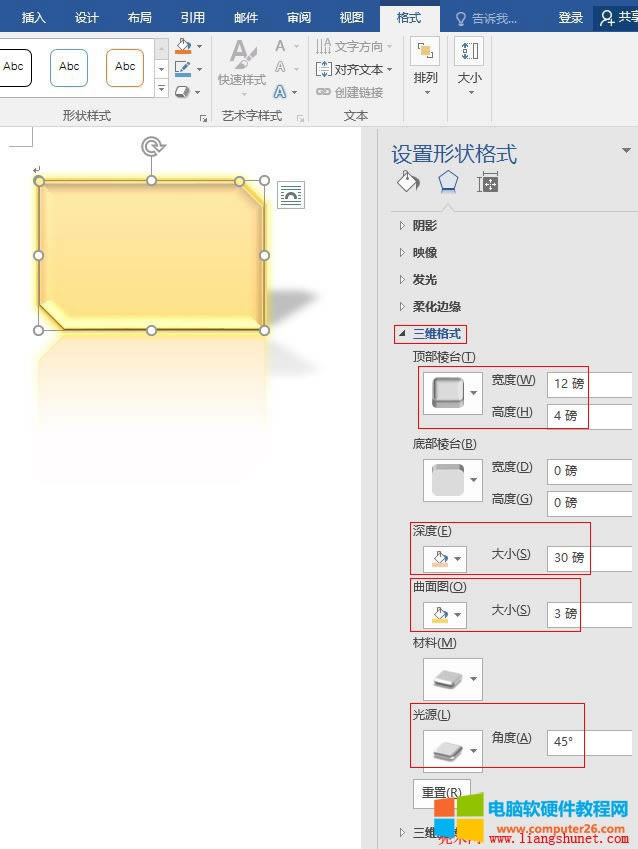Select the Fill & Line paint bucket tab
Viewport: 638px width, 849px height.
(x=408, y=182)
